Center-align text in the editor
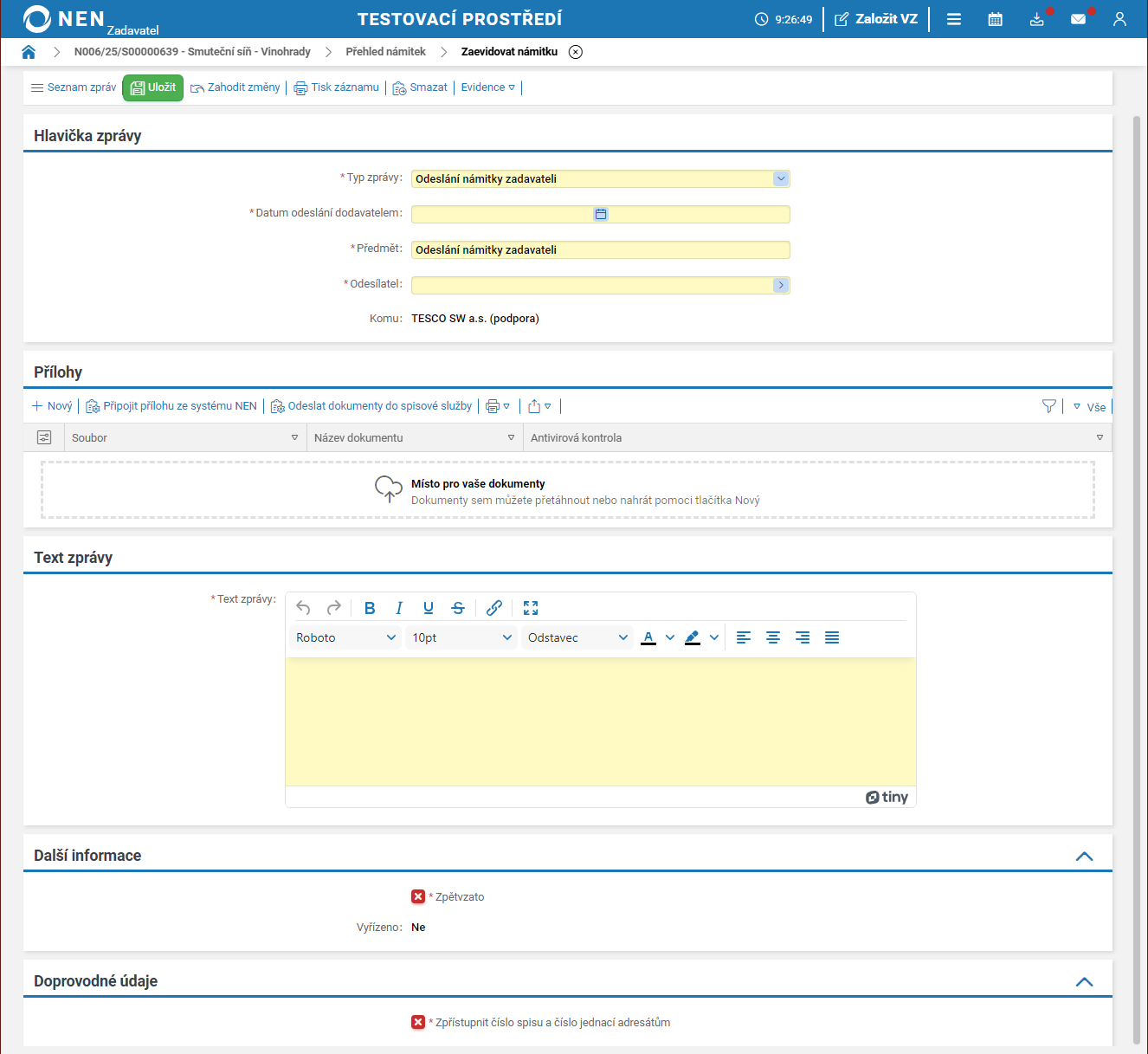This screenshot has width=1148, height=1054. 773,637
